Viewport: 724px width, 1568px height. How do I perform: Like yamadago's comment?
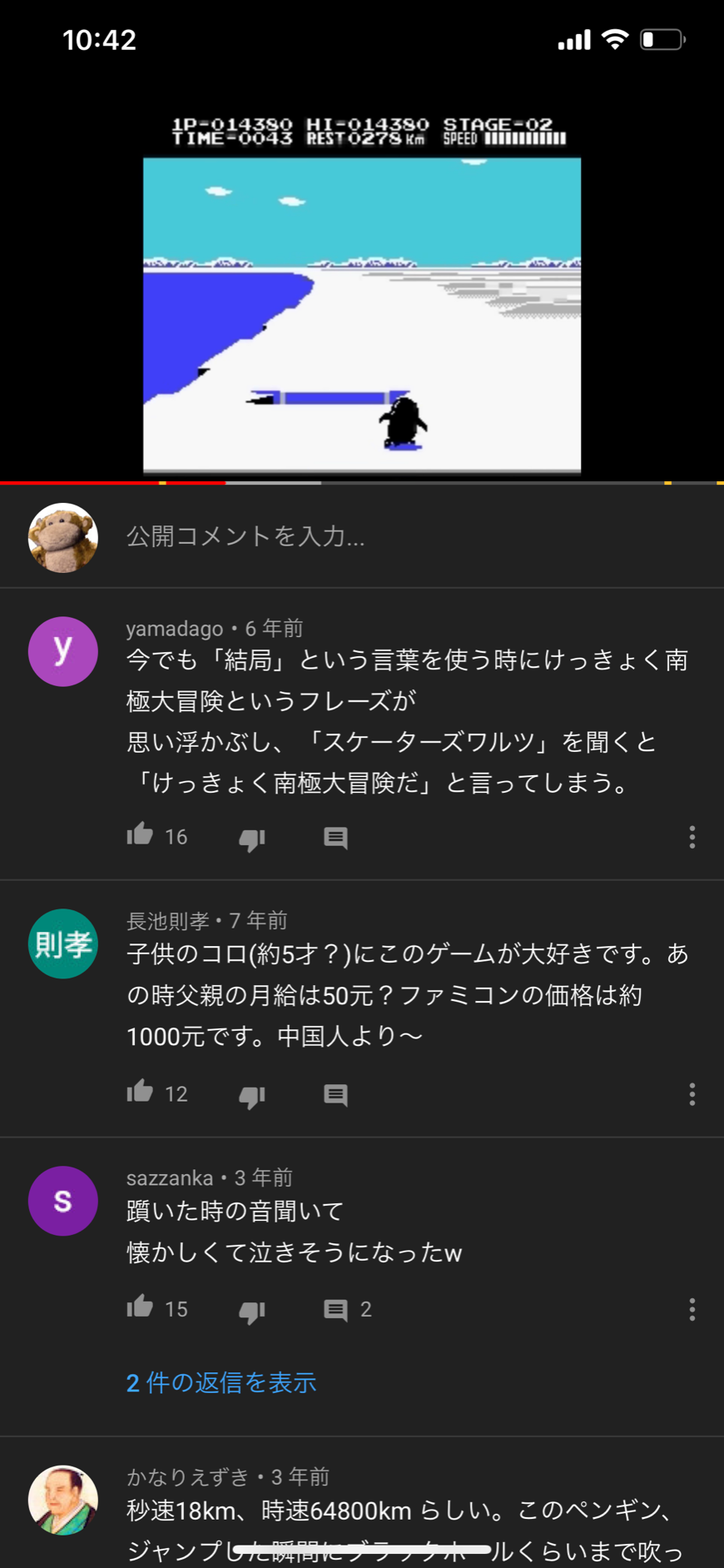tap(140, 835)
